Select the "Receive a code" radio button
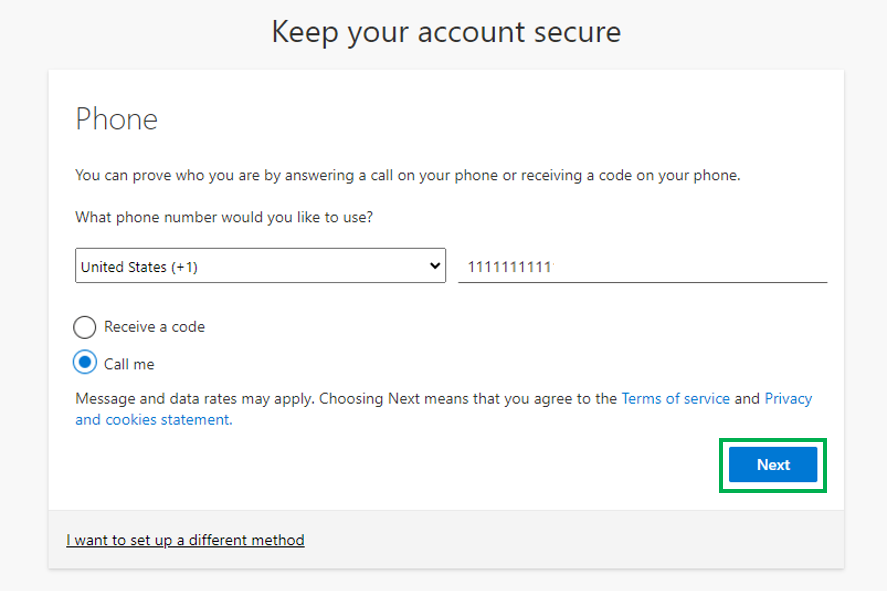 tap(86, 327)
